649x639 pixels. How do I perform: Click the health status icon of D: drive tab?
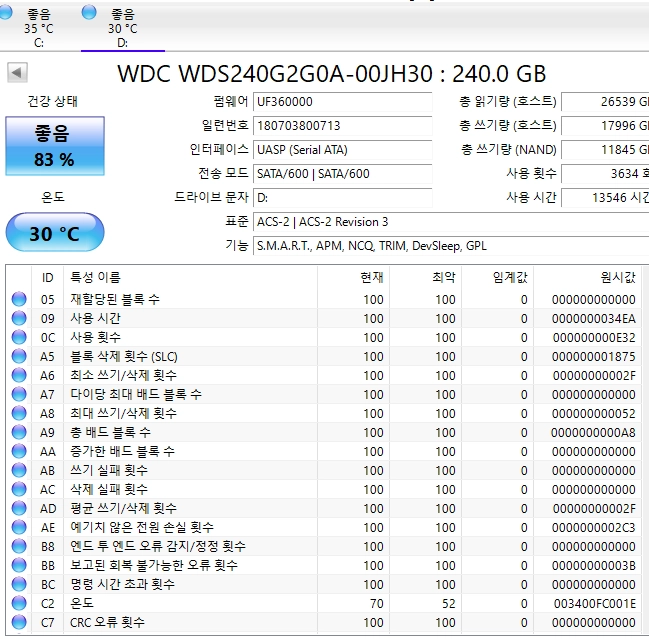click(89, 12)
